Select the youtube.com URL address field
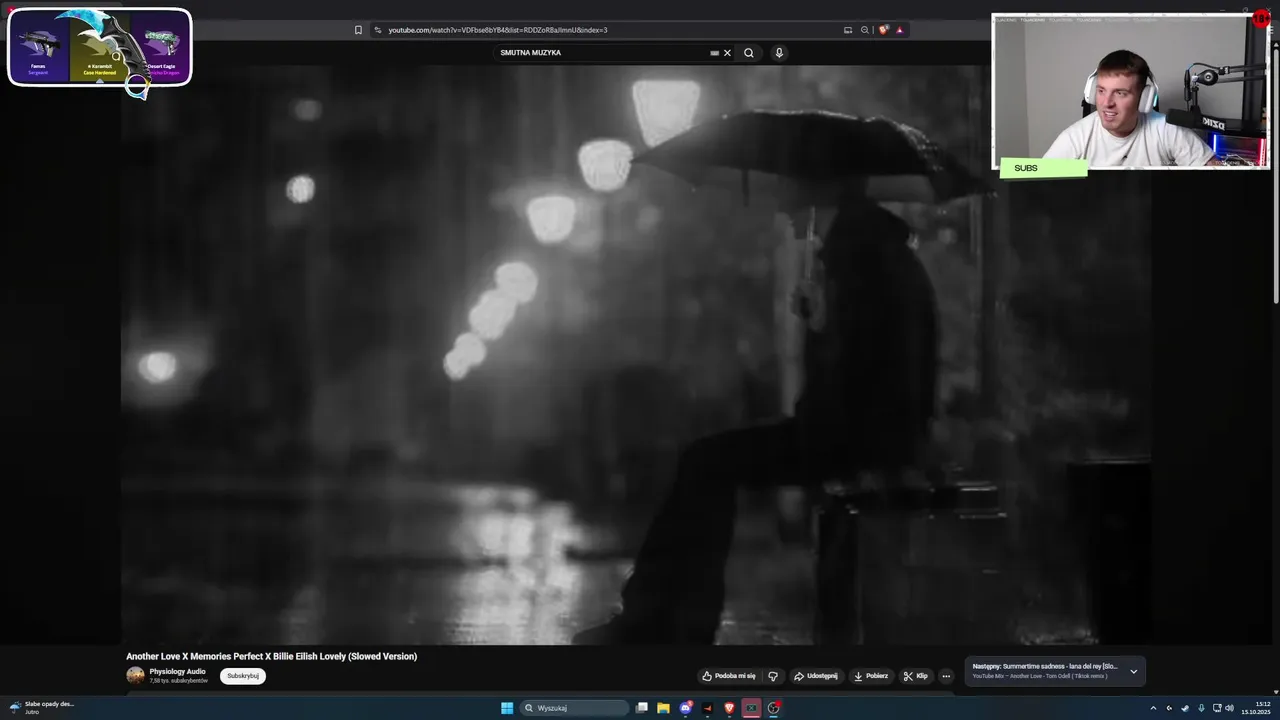 498,30
